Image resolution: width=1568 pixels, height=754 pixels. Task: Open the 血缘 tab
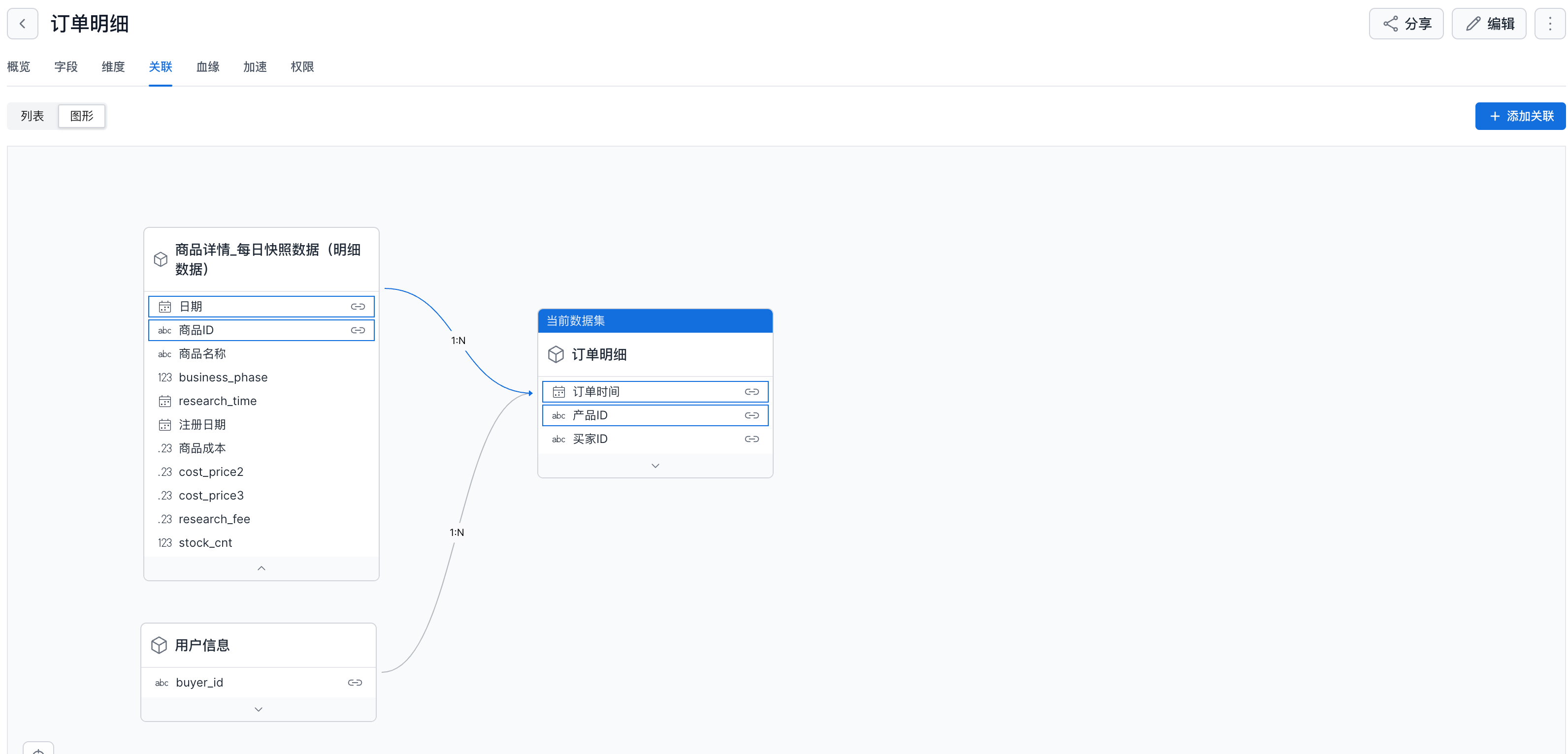pyautogui.click(x=207, y=67)
